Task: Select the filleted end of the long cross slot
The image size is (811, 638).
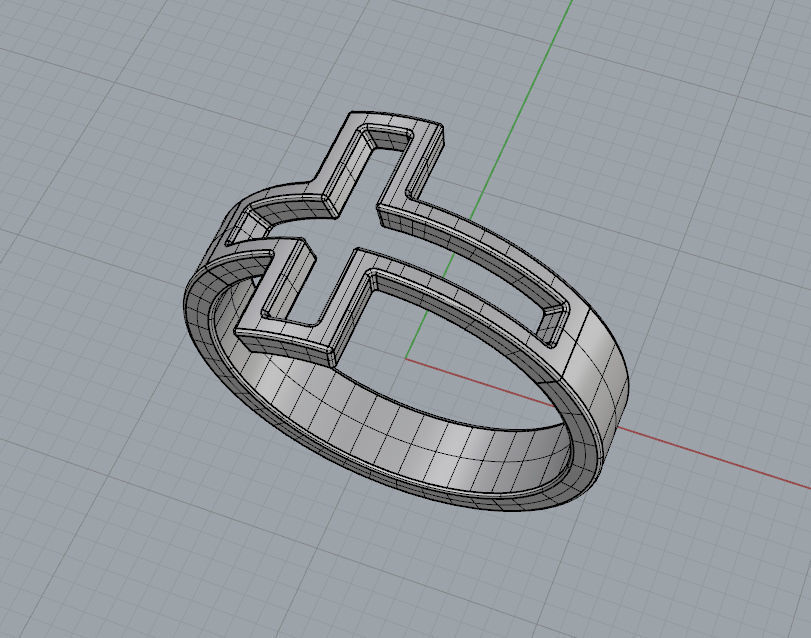Action: 552,323
